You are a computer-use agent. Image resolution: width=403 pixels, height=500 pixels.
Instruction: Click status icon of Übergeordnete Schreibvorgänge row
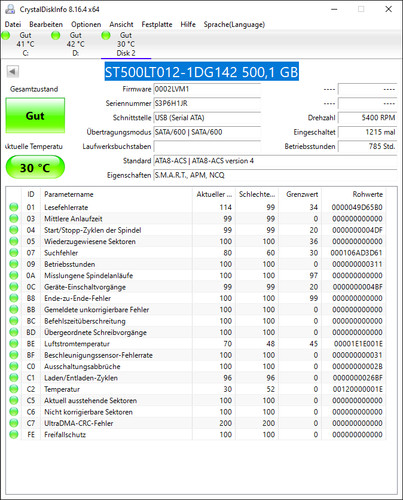14,332
